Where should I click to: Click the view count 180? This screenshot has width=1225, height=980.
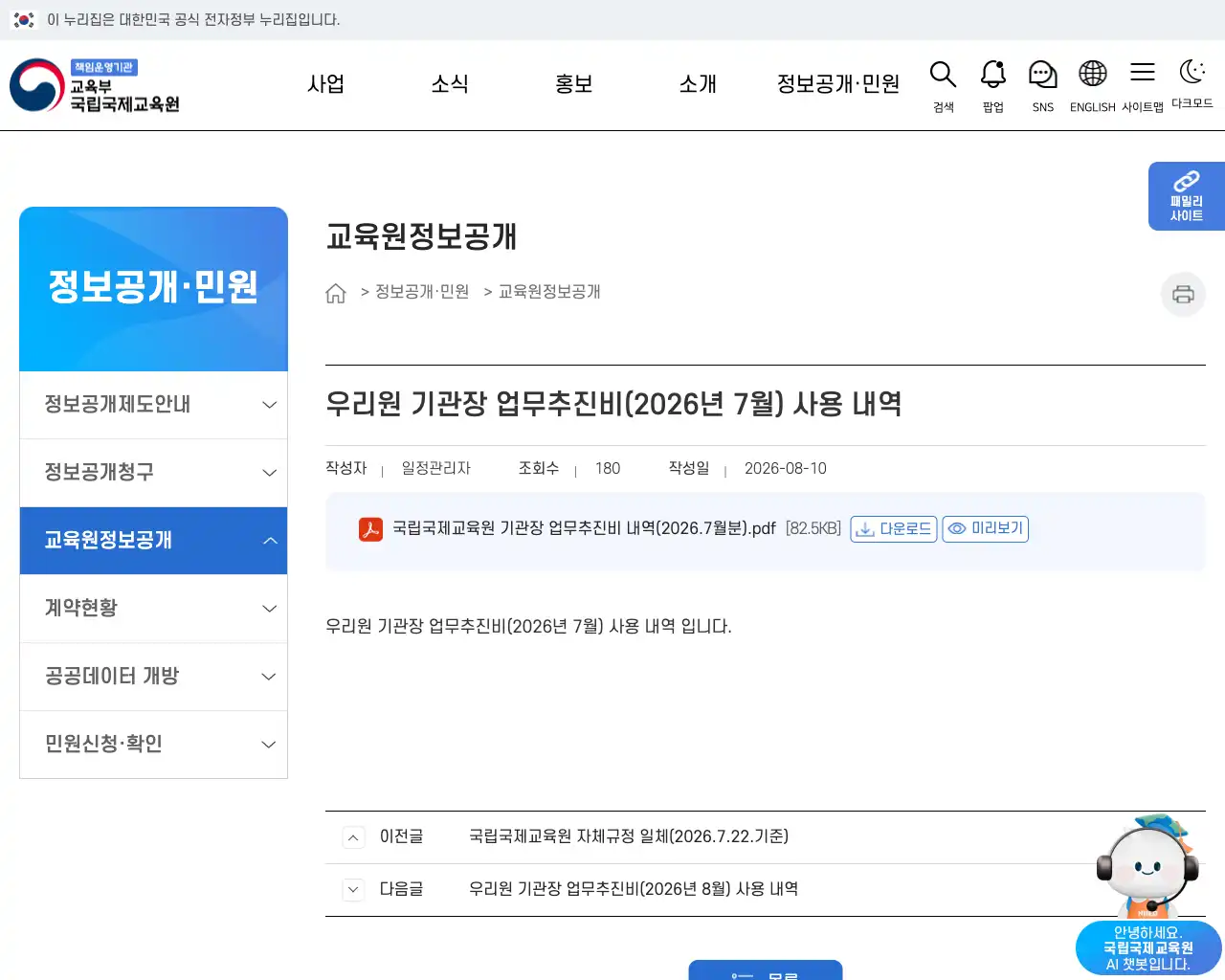tap(608, 469)
